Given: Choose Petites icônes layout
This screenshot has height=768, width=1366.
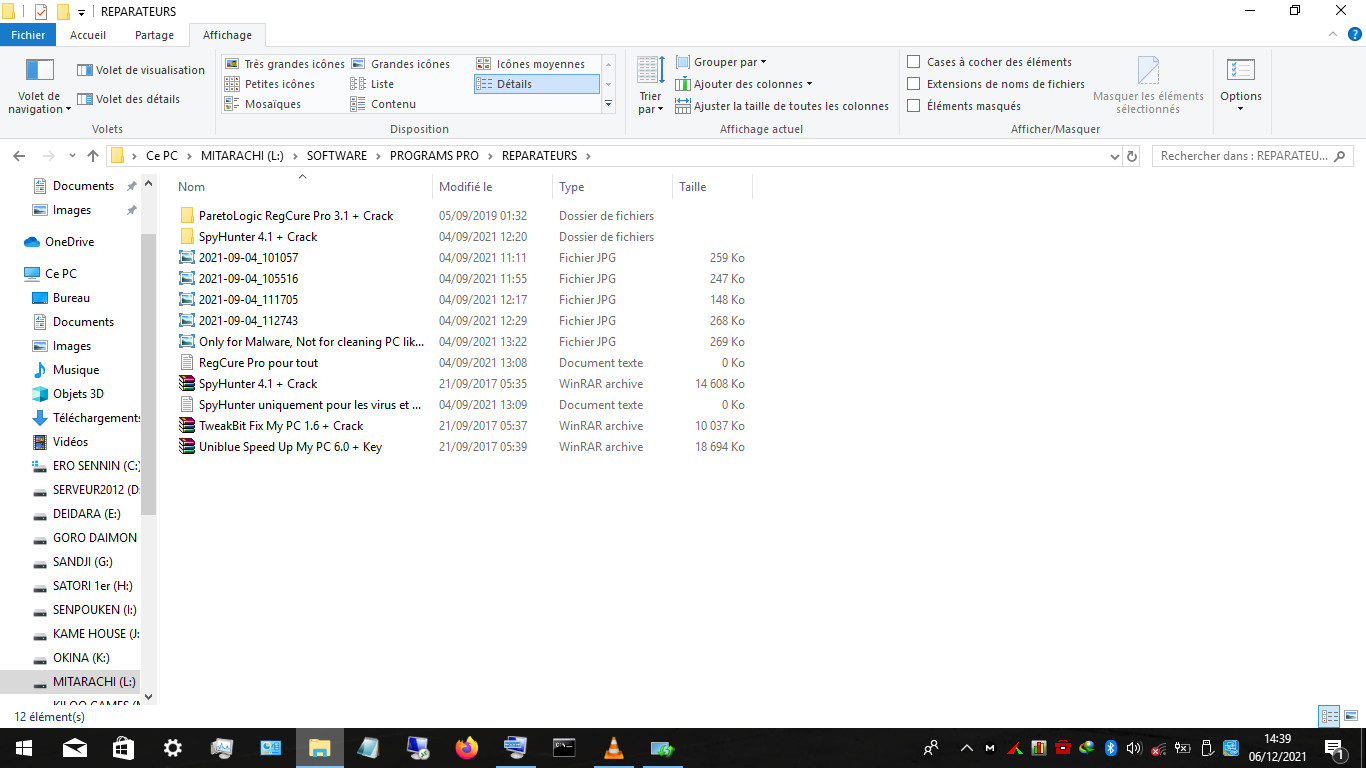Looking at the screenshot, I should pyautogui.click(x=270, y=84).
